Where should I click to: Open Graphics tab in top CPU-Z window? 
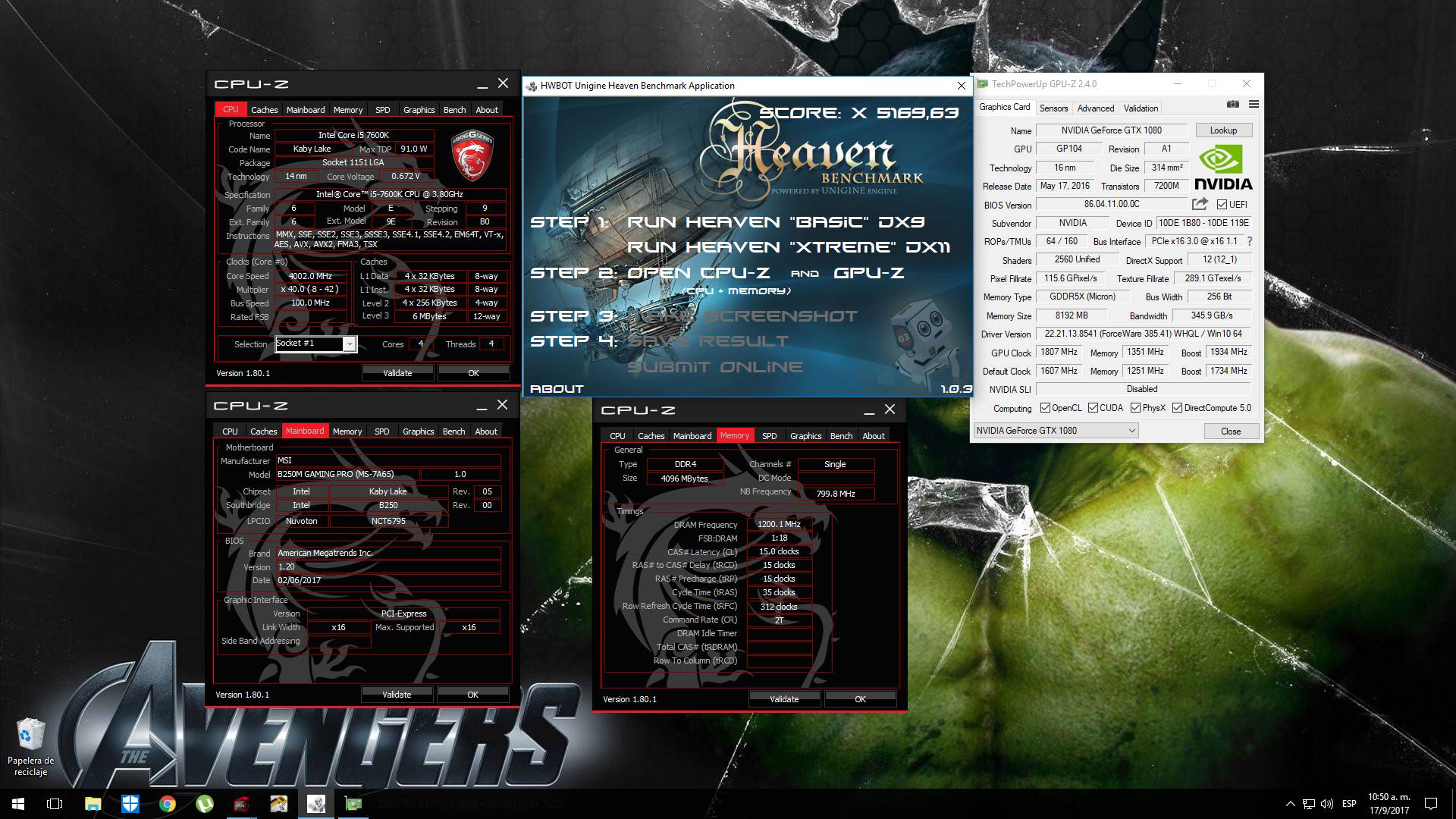(x=419, y=110)
